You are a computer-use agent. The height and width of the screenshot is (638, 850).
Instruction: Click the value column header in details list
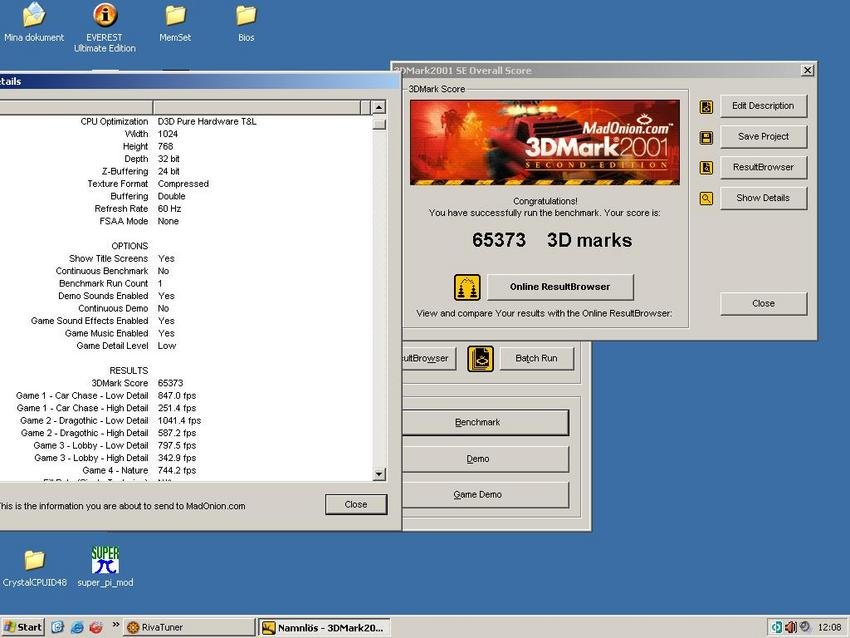click(x=257, y=107)
